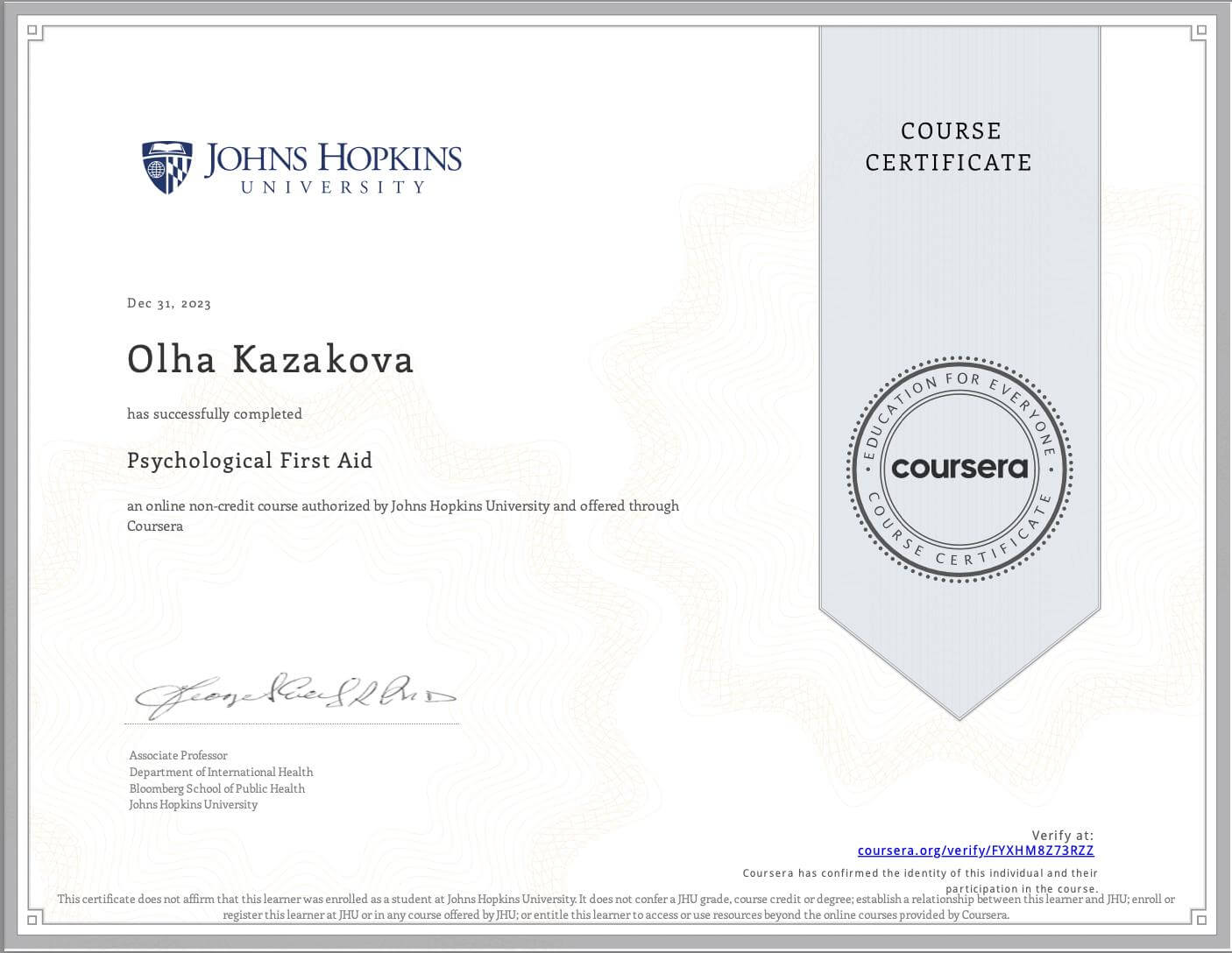The image size is (1232, 953).
Task: Click the "Johns Hopkins" wordmark text
Action: tap(333, 159)
